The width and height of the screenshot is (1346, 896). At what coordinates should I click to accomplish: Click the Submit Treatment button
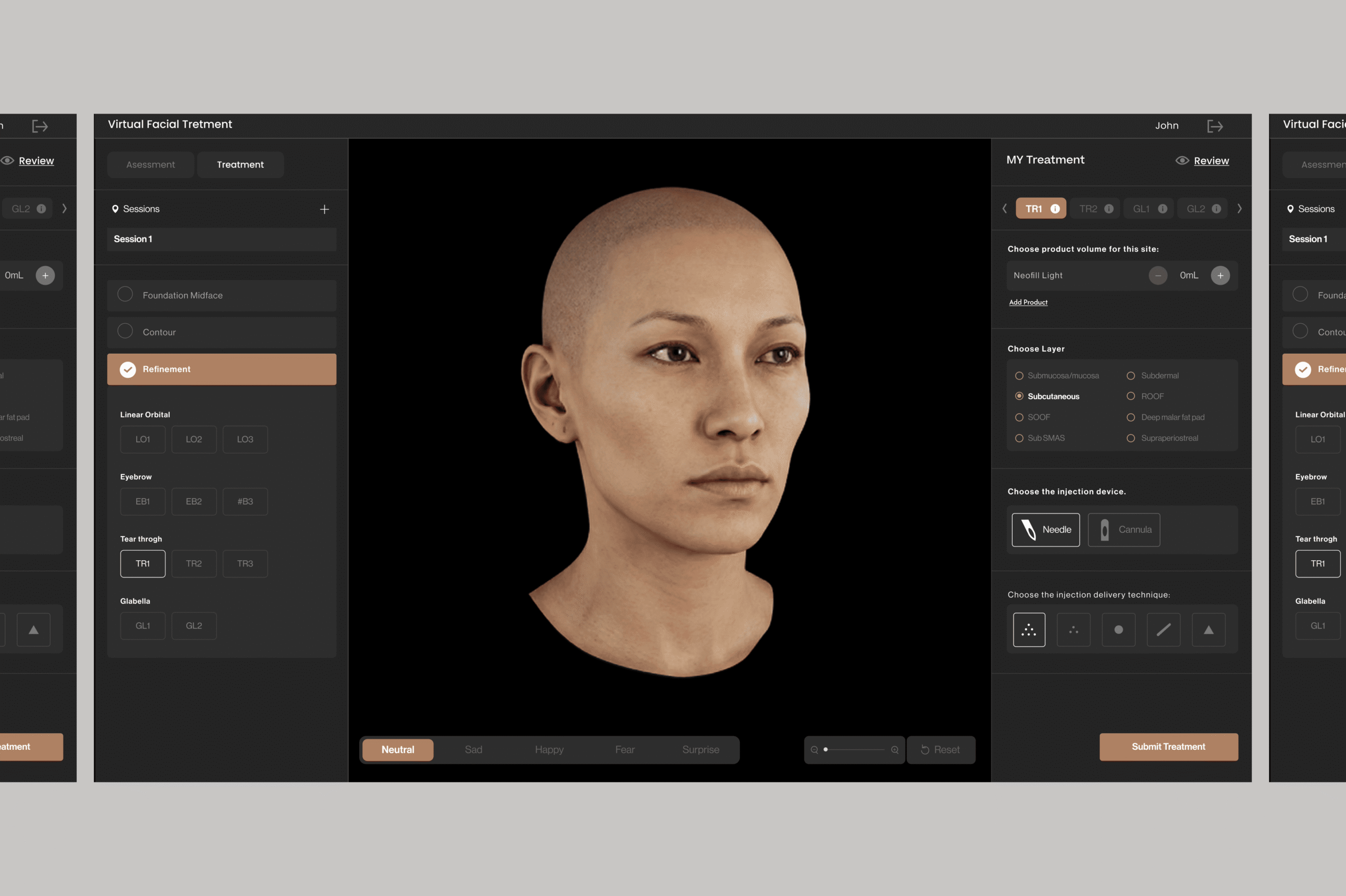(1168, 746)
